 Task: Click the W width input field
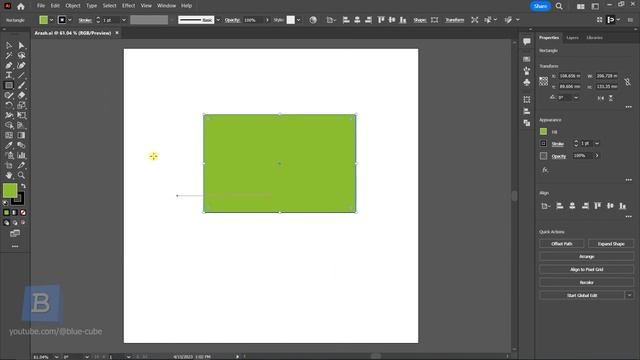[x=607, y=76]
